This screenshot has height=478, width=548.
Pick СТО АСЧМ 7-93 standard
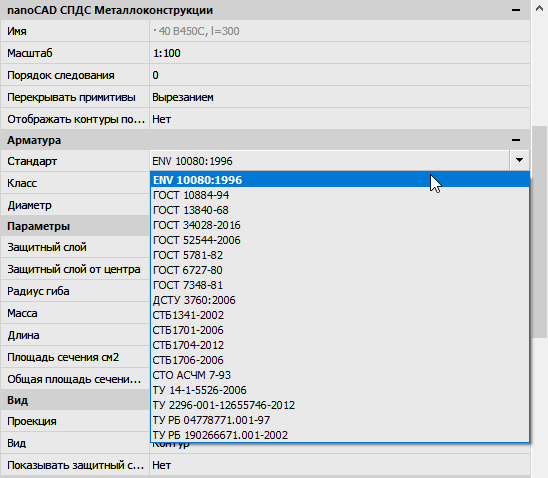pyautogui.click(x=340, y=375)
